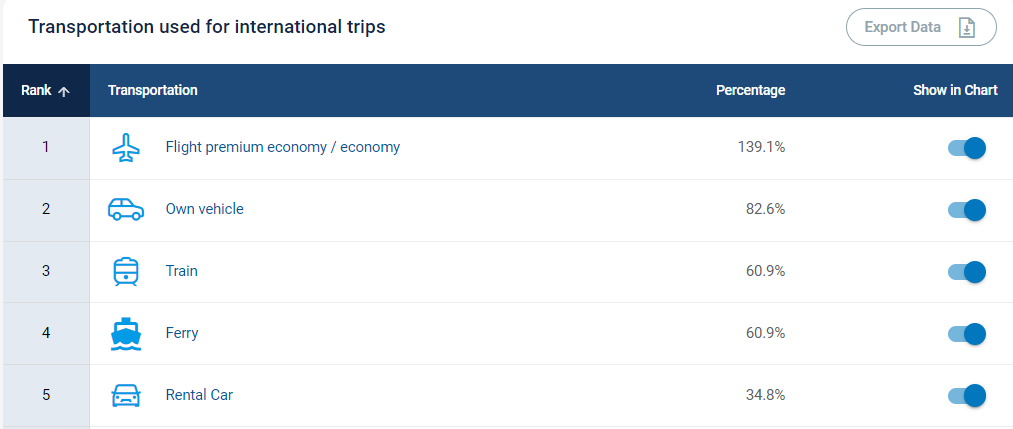Select the Ferry row 60.9% value
1013x429 pixels.
click(x=766, y=333)
